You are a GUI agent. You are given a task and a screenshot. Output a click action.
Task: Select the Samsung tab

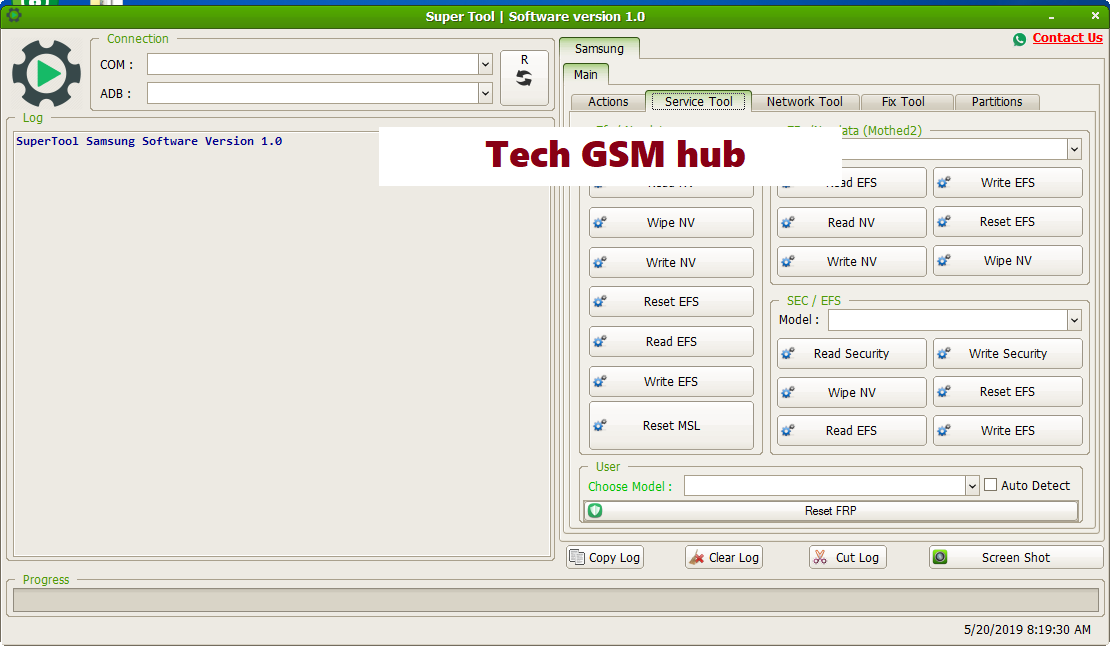pos(599,48)
